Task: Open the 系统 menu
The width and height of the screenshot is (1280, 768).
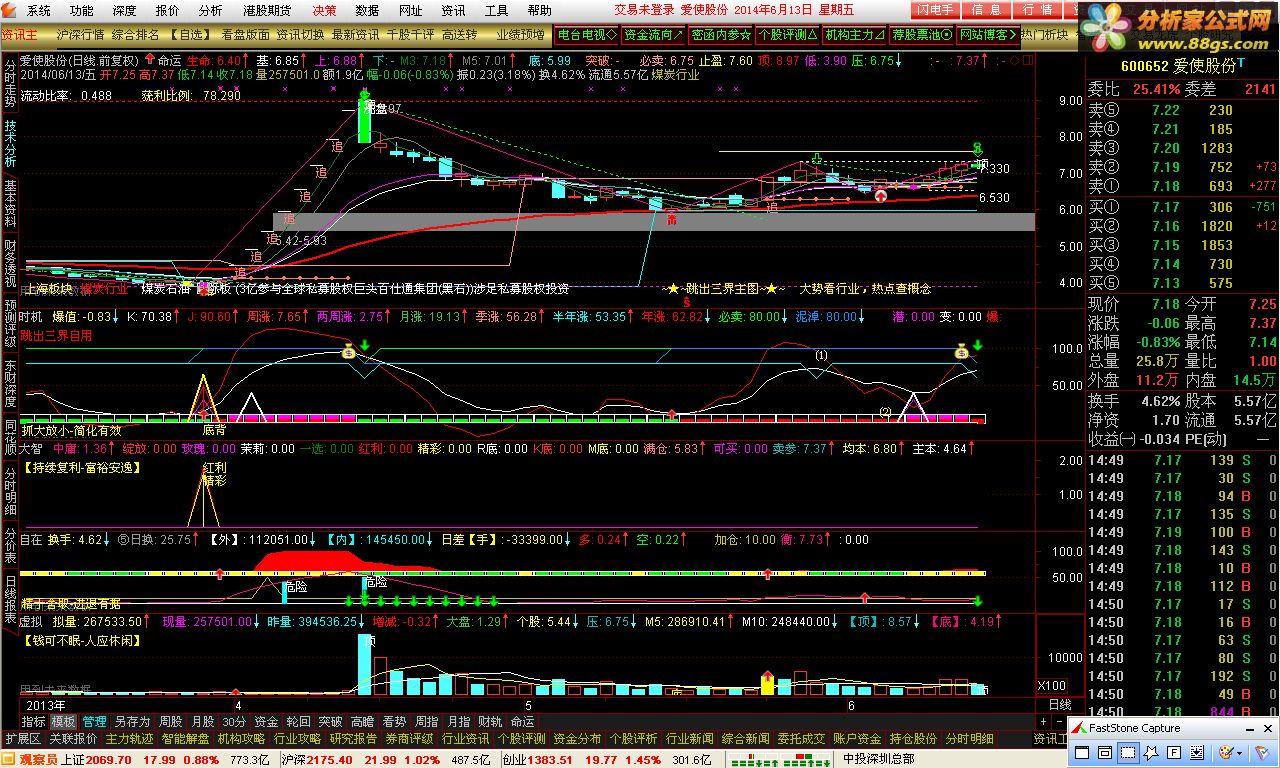Action: click(38, 10)
